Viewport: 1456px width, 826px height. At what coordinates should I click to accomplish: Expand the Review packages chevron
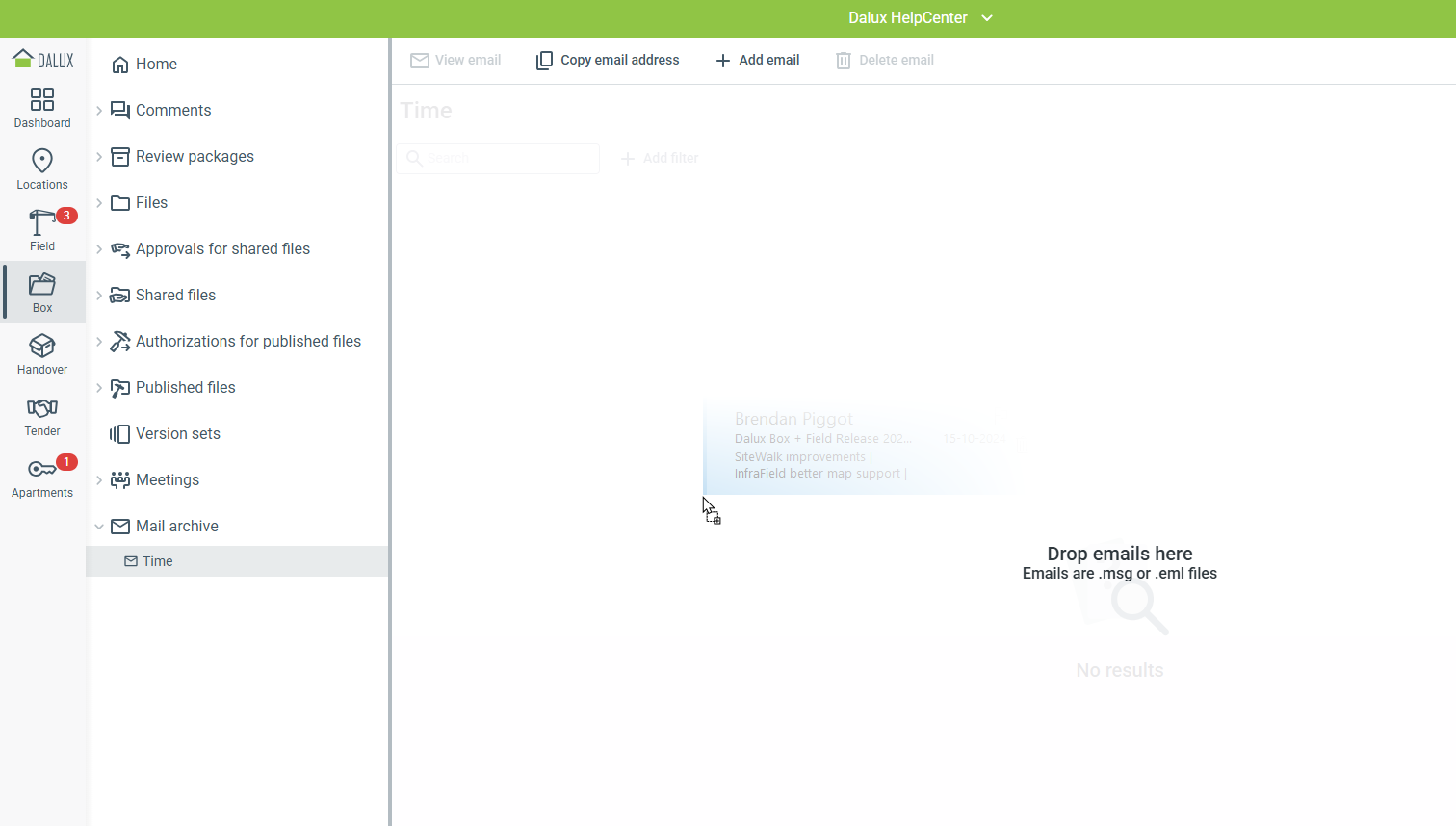click(99, 157)
